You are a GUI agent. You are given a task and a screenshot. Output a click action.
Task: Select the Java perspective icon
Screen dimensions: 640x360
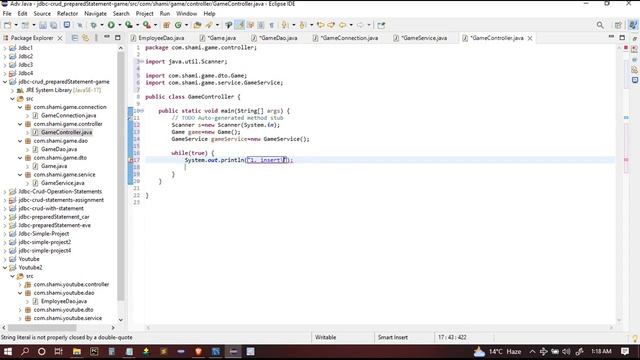point(633,25)
